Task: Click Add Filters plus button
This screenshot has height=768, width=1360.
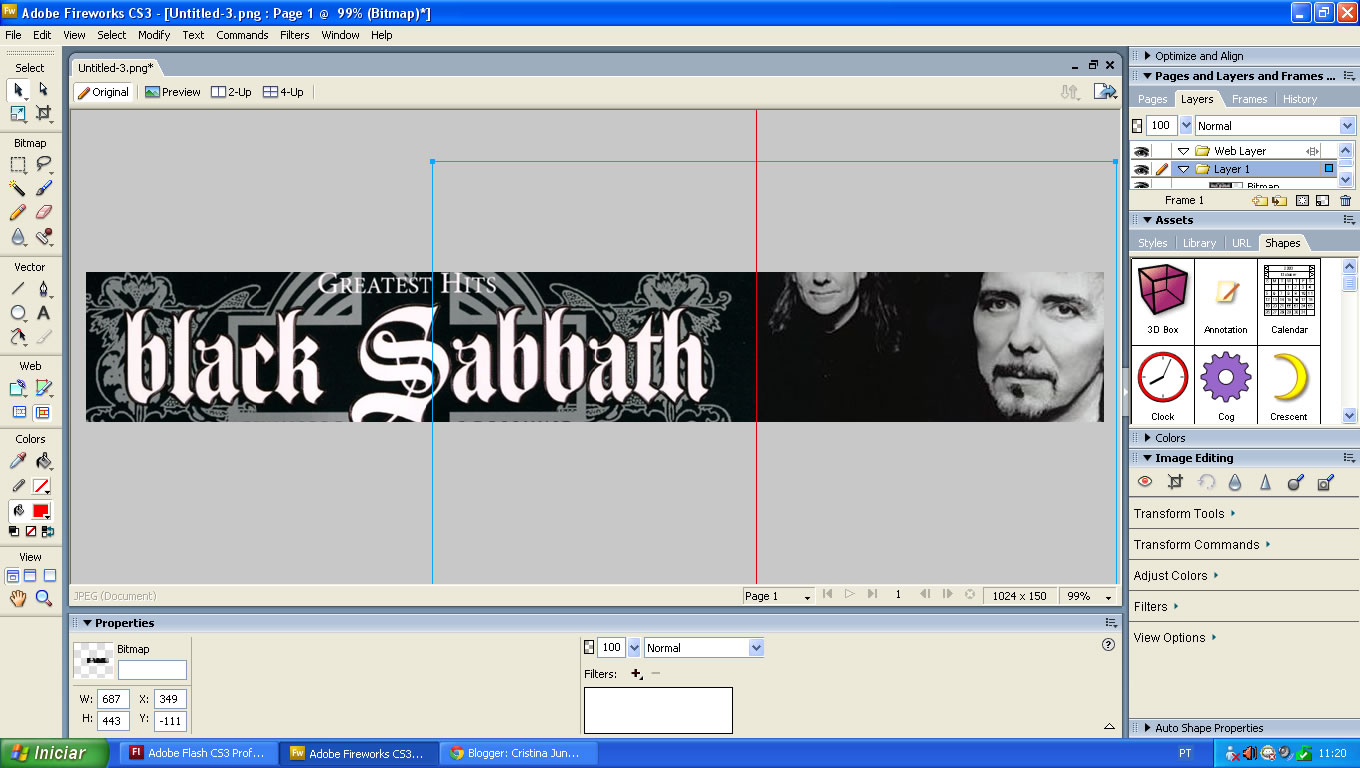Action: [636, 674]
